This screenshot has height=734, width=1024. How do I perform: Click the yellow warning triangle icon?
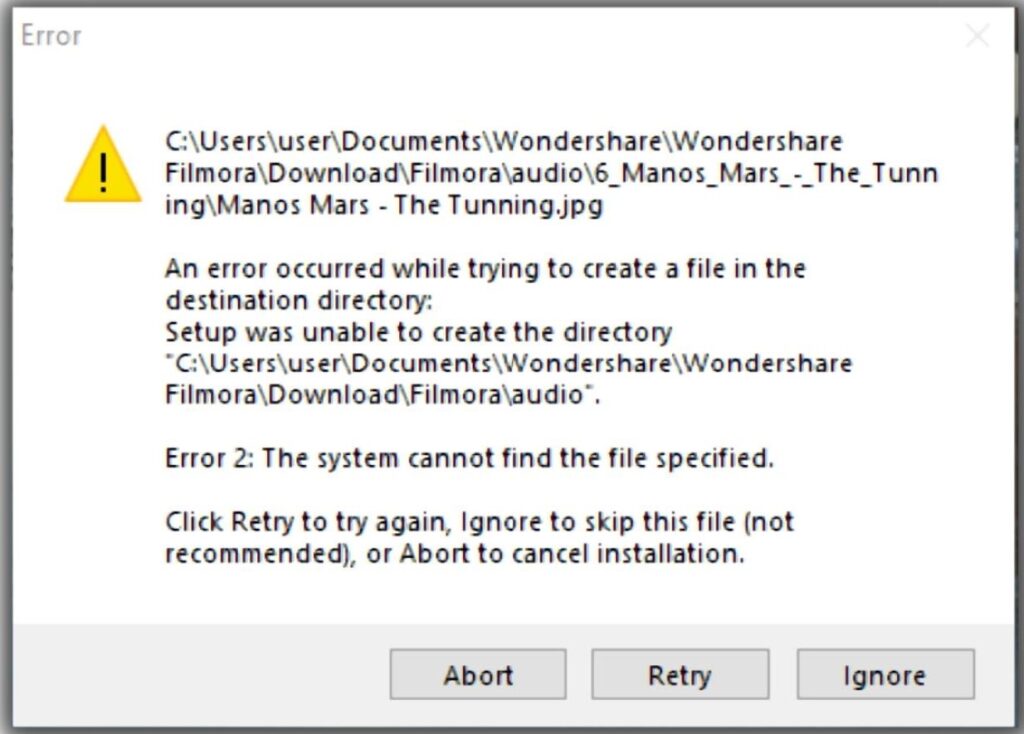103,165
